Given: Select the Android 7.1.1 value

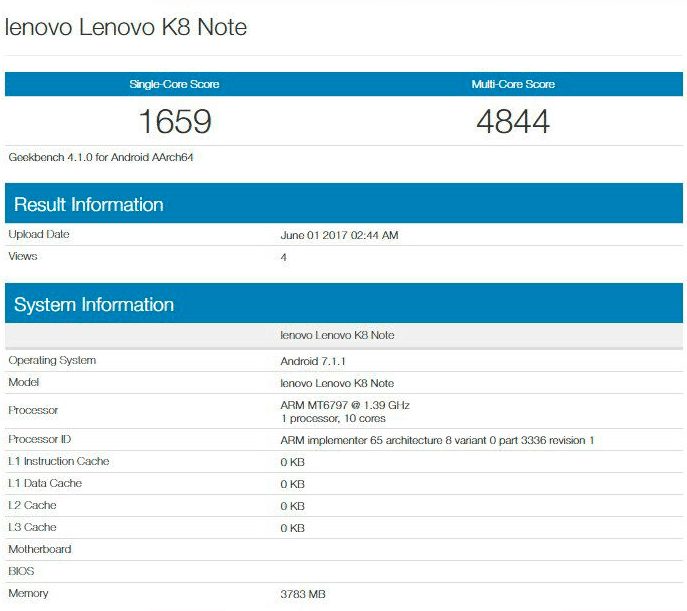Looking at the screenshot, I should 313,361.
